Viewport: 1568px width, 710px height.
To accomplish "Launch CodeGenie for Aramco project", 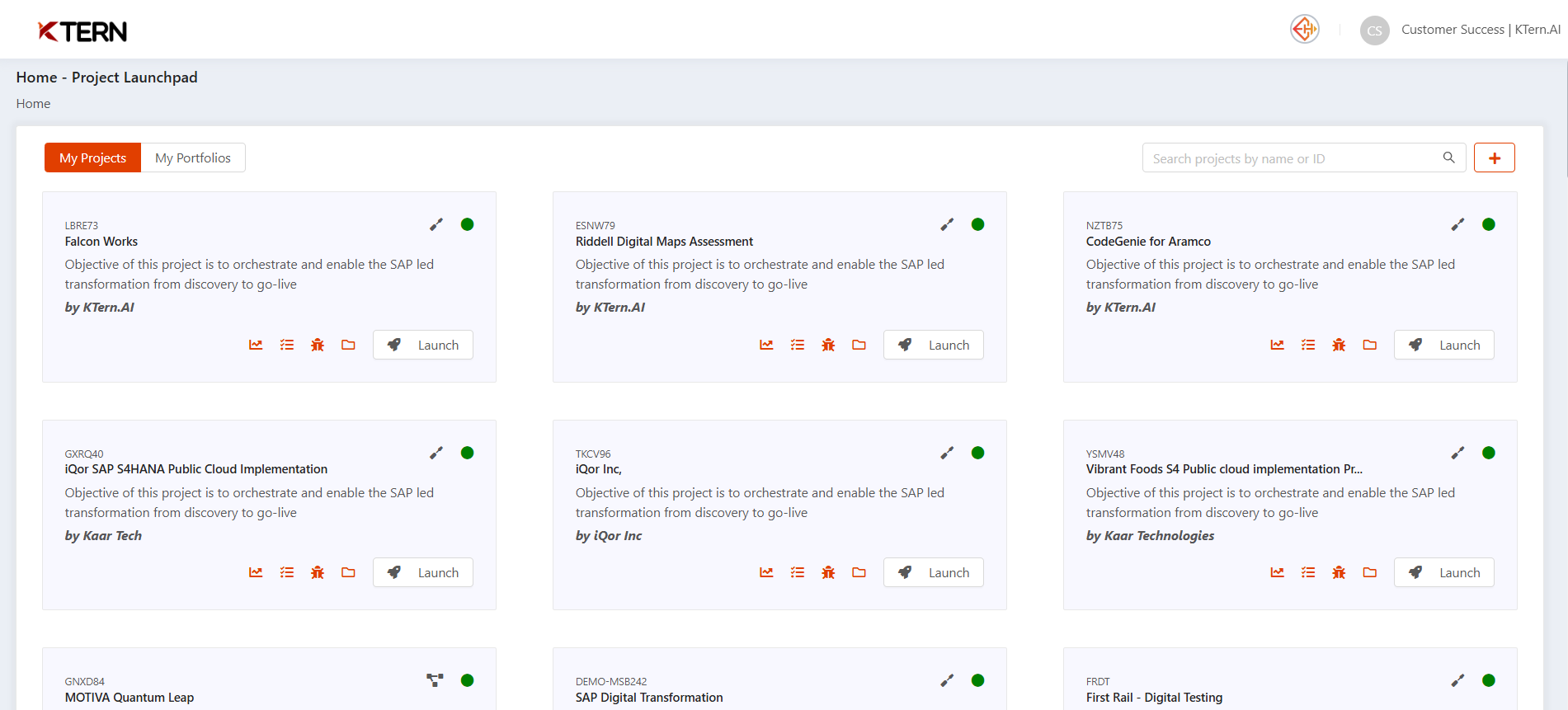I will point(1444,345).
